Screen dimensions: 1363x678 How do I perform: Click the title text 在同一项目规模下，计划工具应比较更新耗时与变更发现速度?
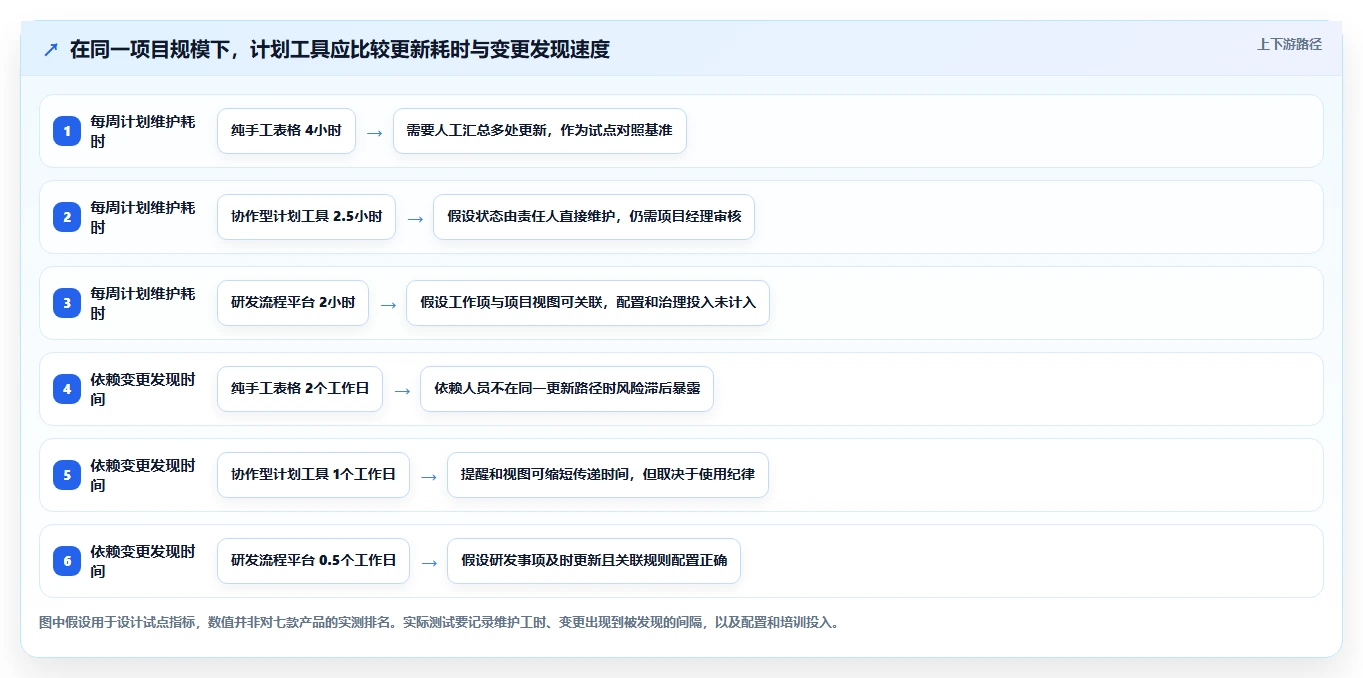coord(339,49)
